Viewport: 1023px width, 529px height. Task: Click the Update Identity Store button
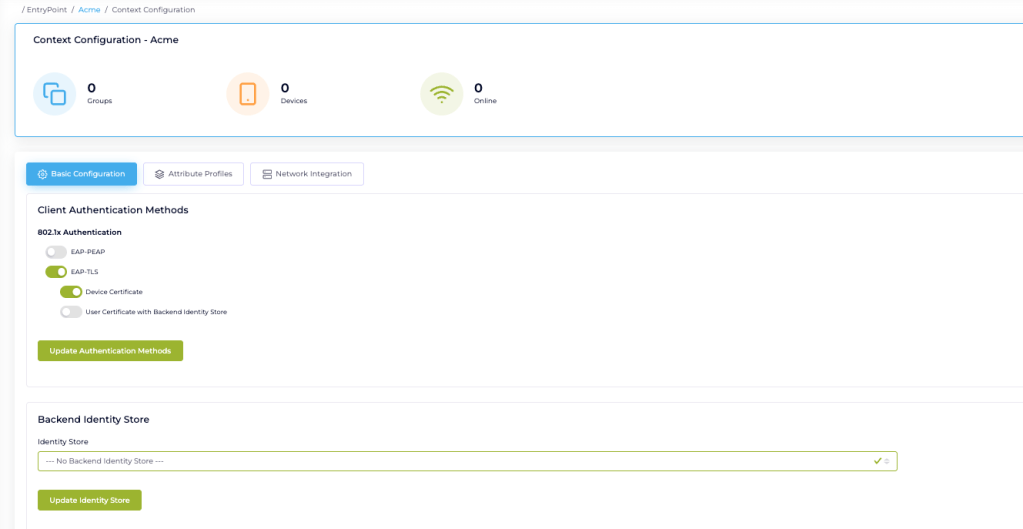pyautogui.click(x=90, y=500)
